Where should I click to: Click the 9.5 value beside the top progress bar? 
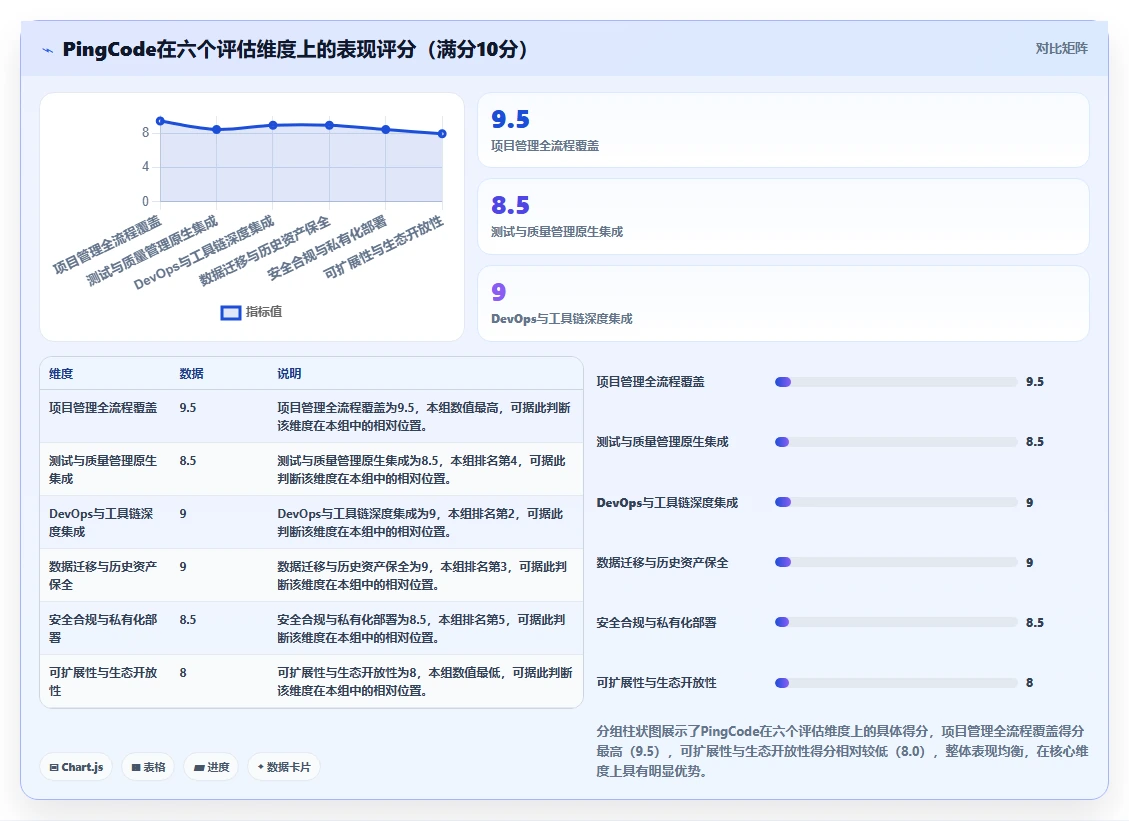coord(1035,382)
